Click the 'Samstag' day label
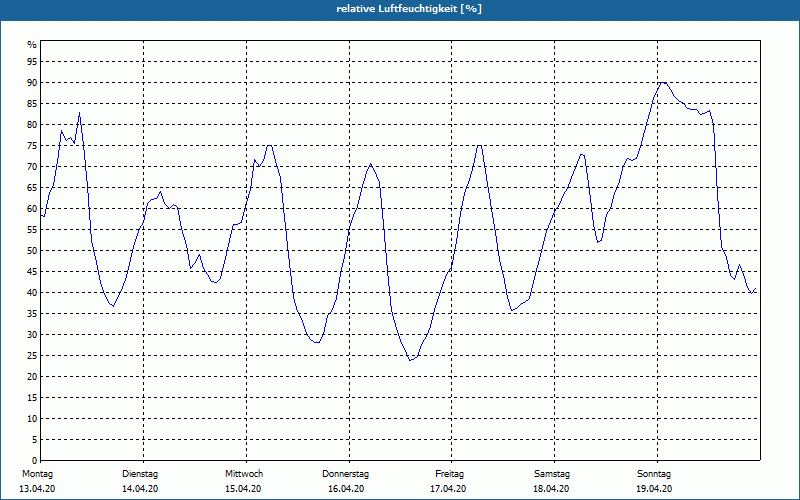Screen dimensions: 800x500 pyautogui.click(x=552, y=474)
